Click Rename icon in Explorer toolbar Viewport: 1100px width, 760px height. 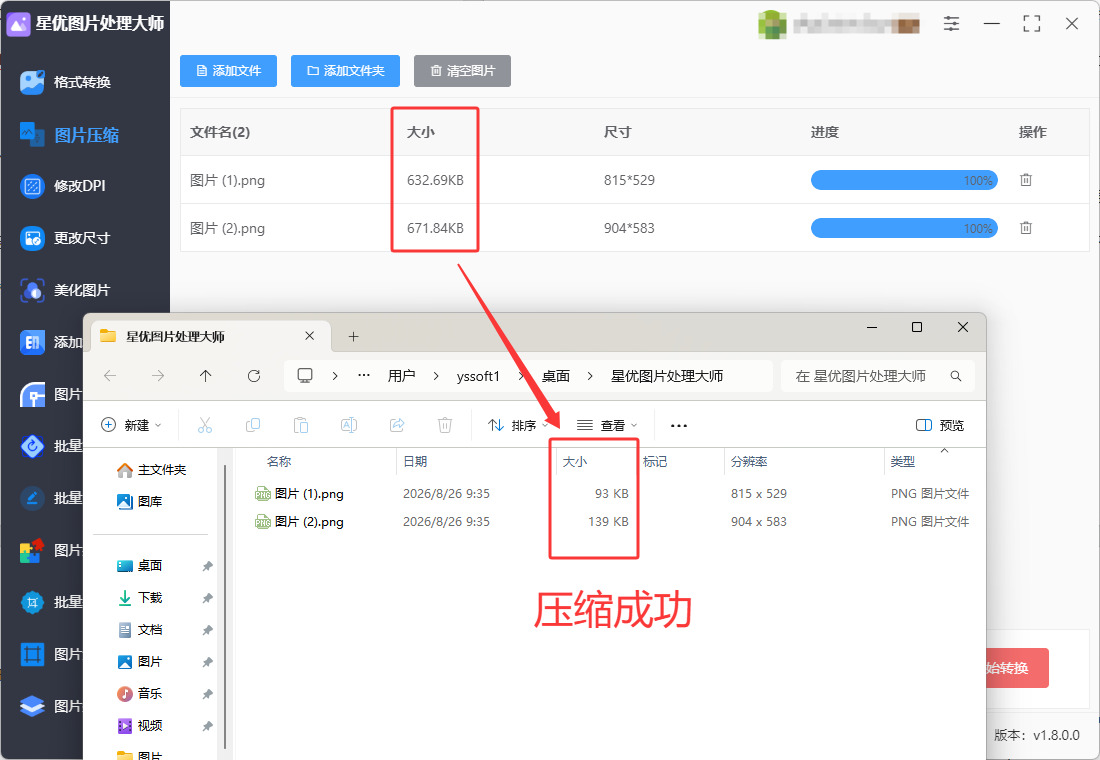pyautogui.click(x=349, y=425)
